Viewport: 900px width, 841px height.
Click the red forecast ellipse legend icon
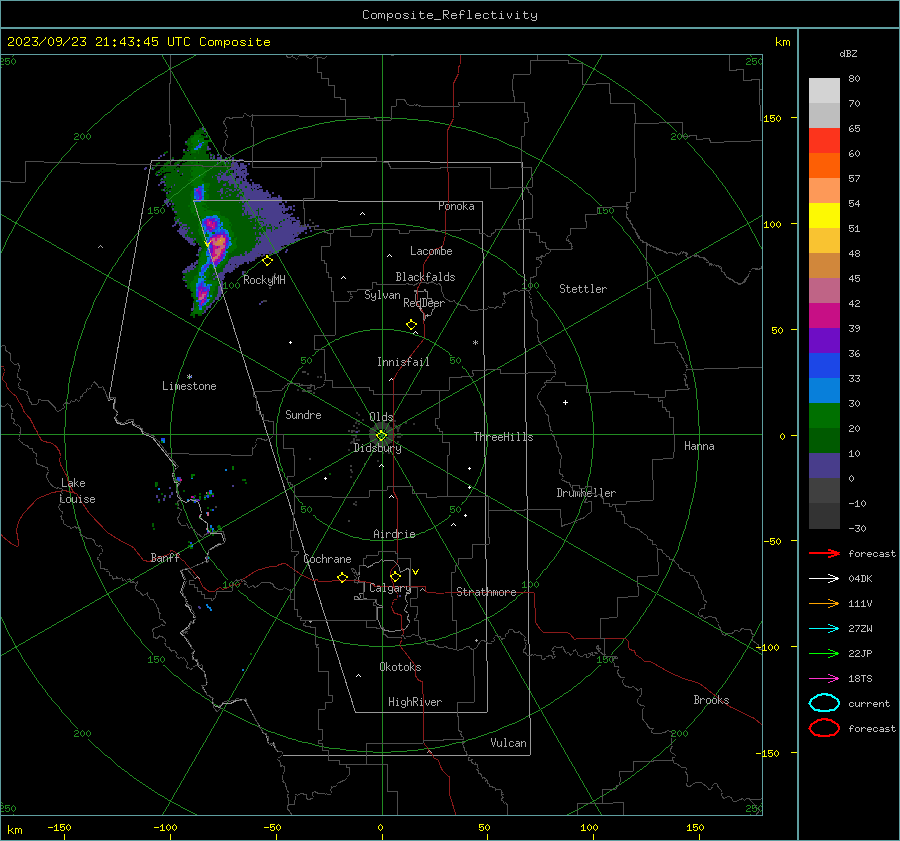click(824, 728)
